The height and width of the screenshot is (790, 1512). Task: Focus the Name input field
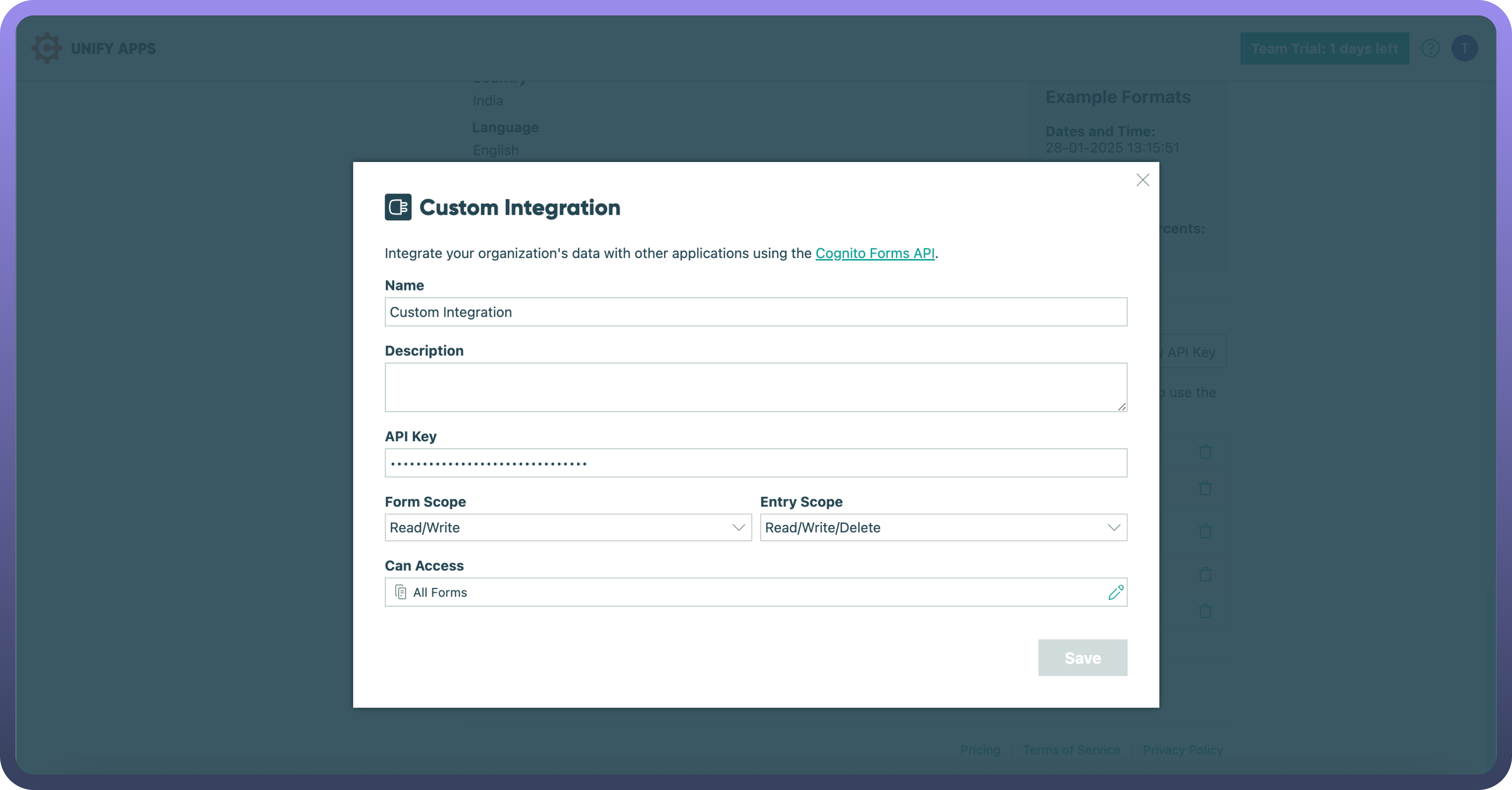pos(755,312)
